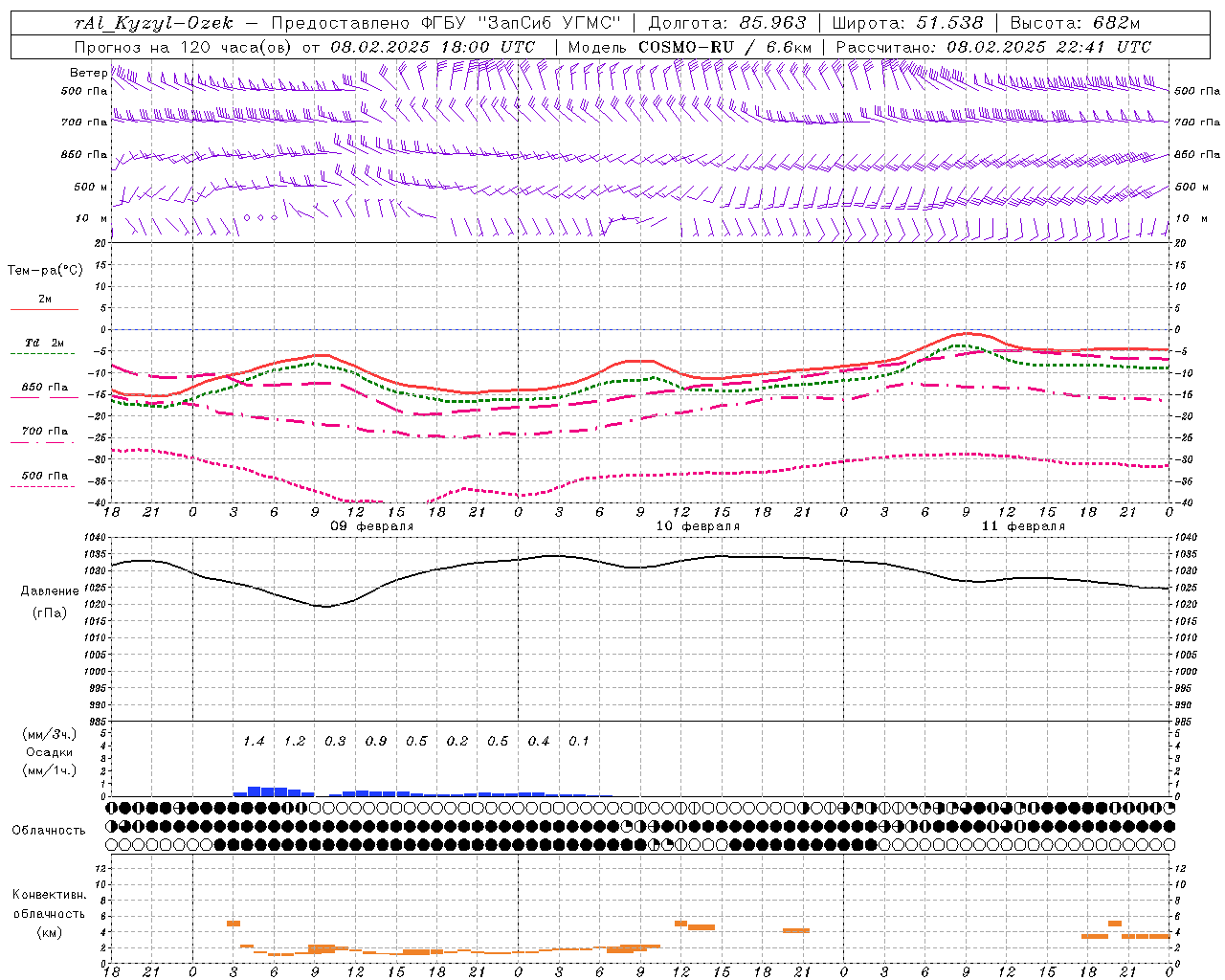
Task: Click the station name rAl_Kyzyl-Ozek
Action: tap(154, 23)
